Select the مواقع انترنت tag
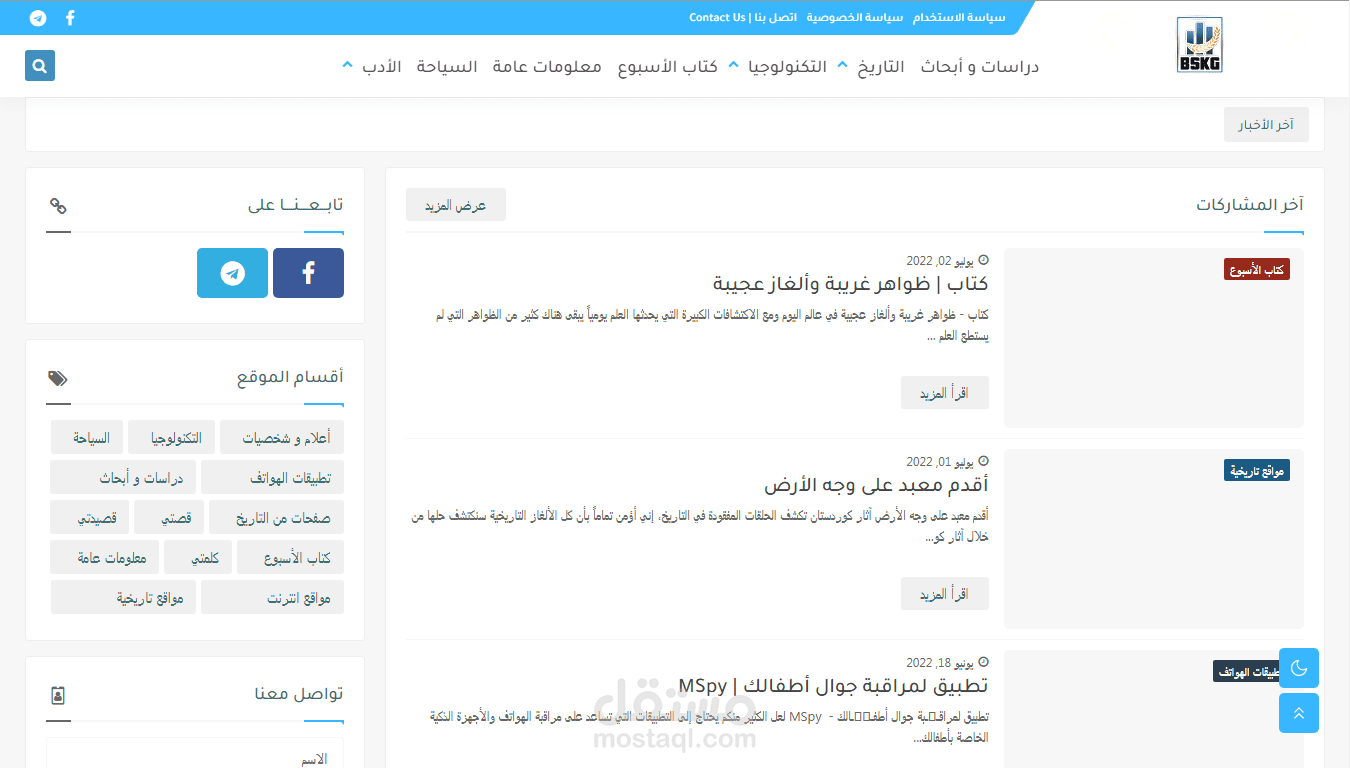Screen dimensions: 1350x768 click(272, 597)
